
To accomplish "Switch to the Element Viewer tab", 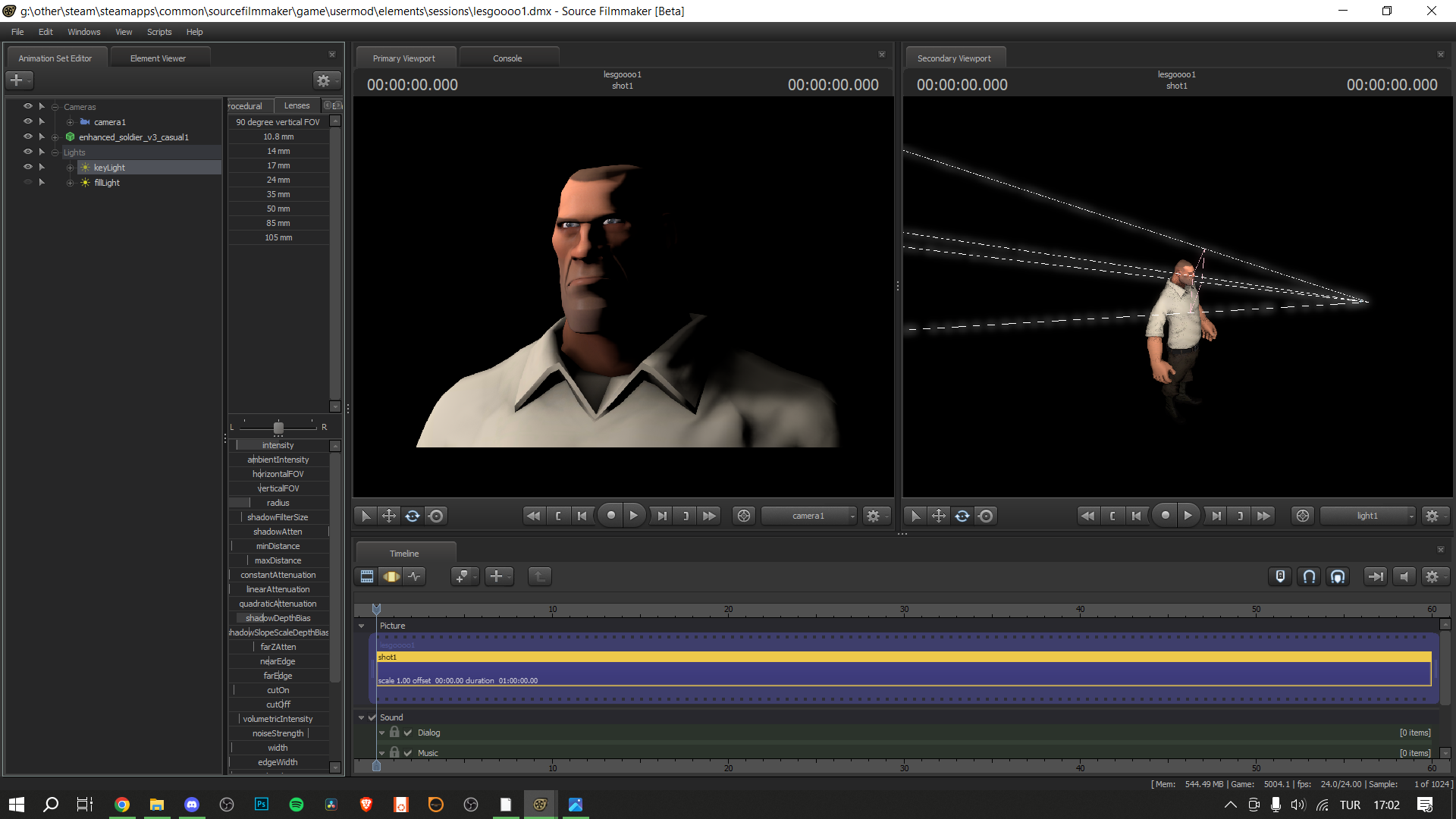I will coord(158,58).
